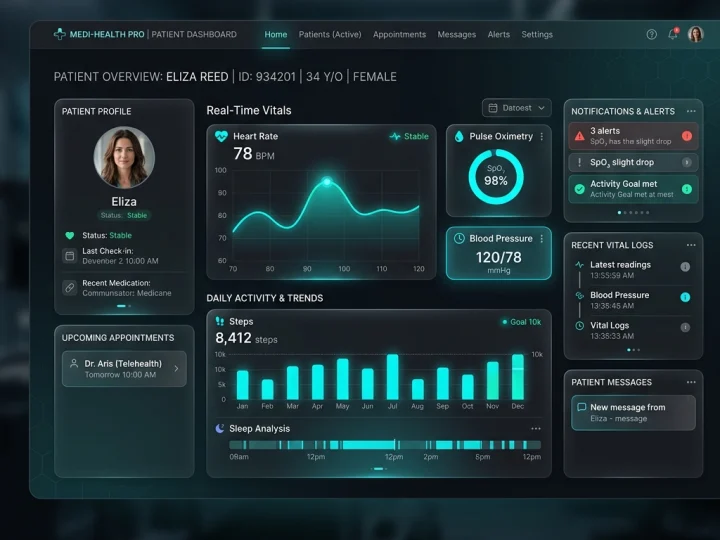
Task: Click the heart rate chart peak marker
Action: [327, 182]
